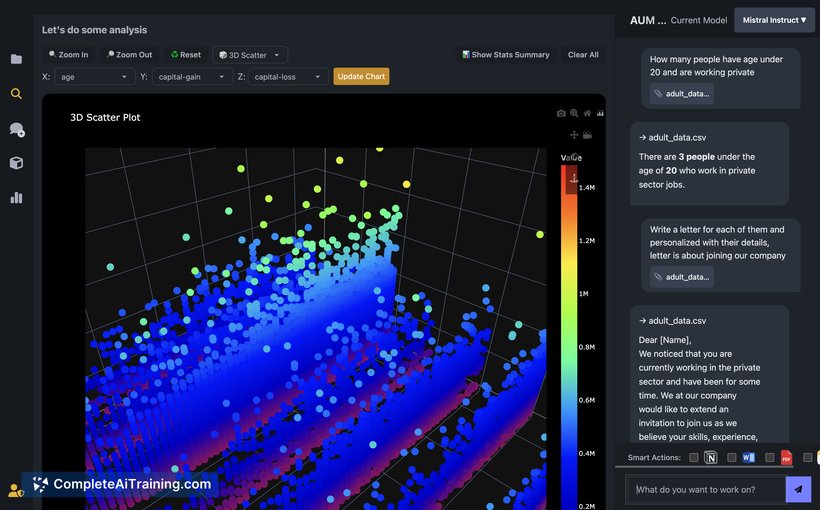
Task: Select the search magnifier sidebar icon
Action: pyautogui.click(x=16, y=94)
